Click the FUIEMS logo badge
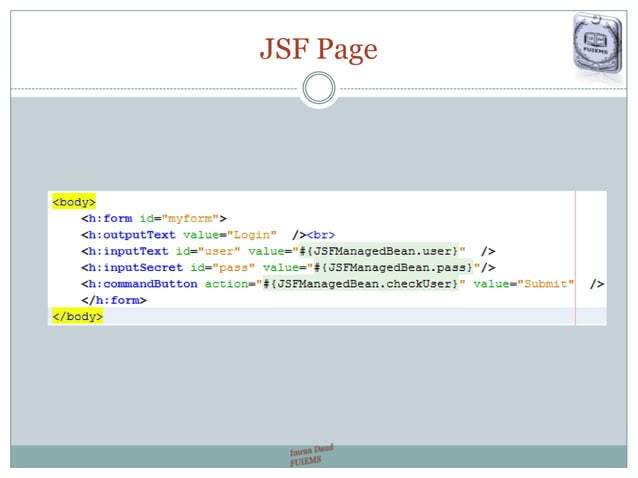Viewport: 638px width, 478px height. 597,44
